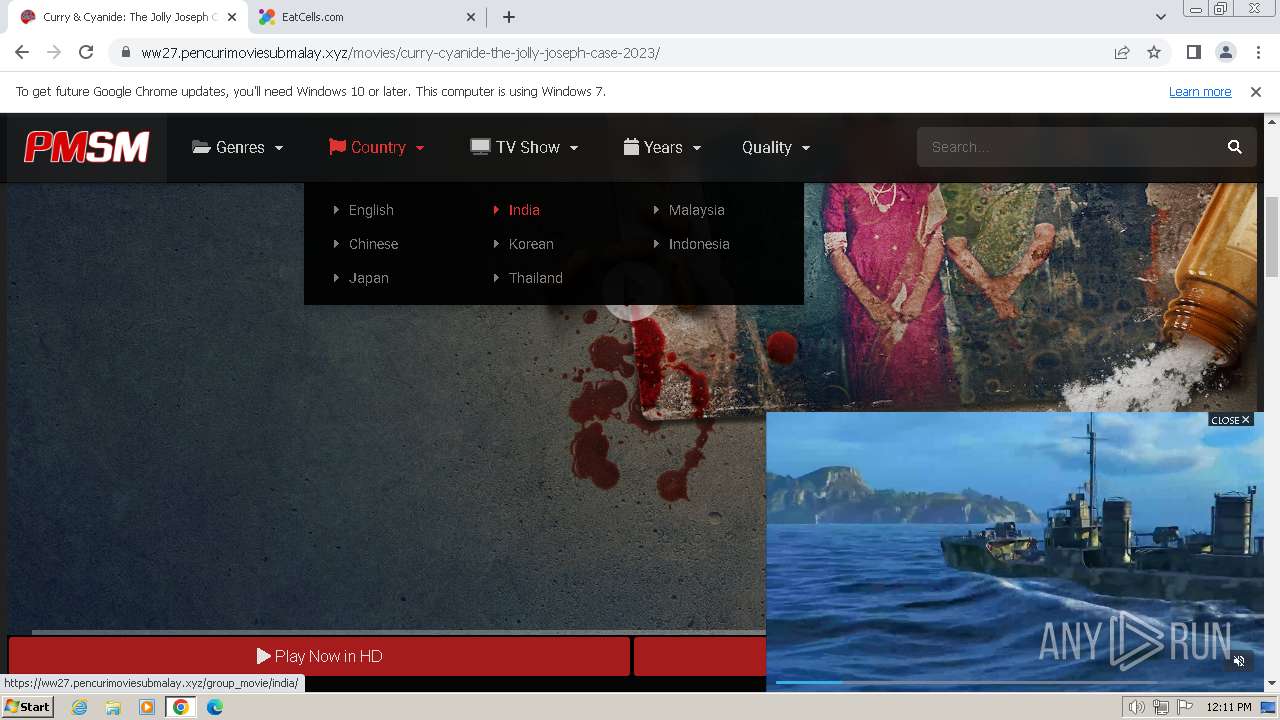Open the tab search chevron
1280x720 pixels.
pyautogui.click(x=1160, y=17)
